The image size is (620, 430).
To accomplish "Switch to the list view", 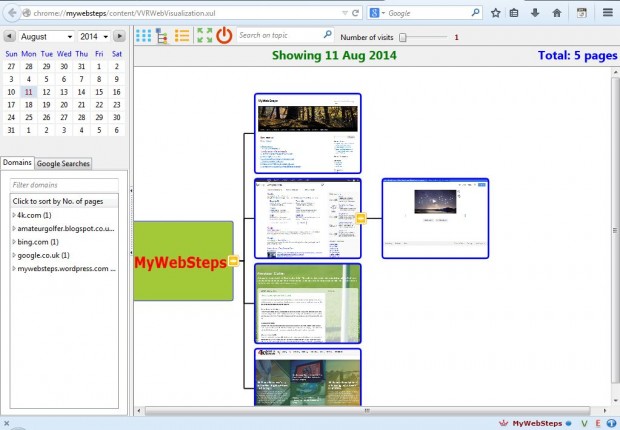I will click(182, 36).
